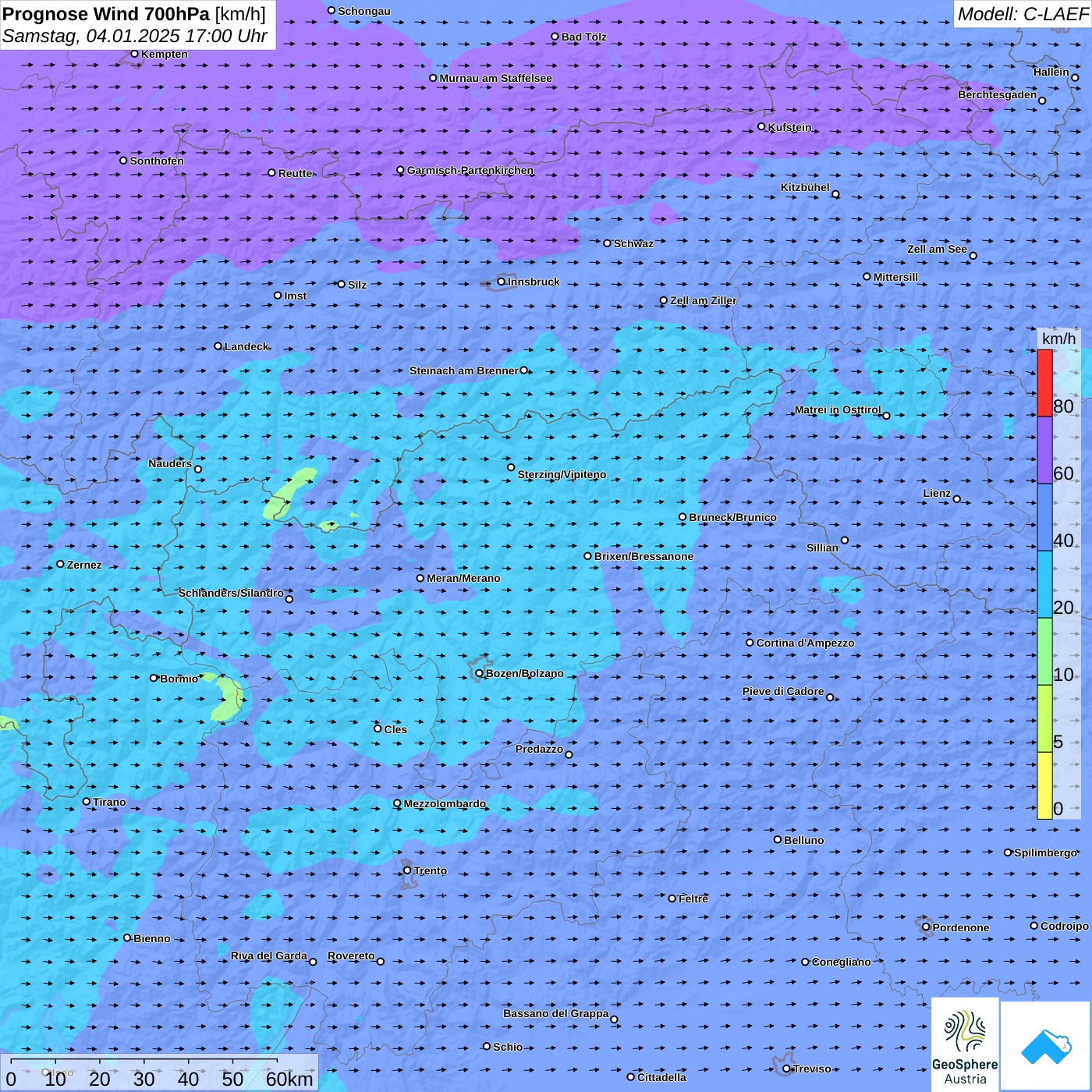Viewport: 1092px width, 1092px height.
Task: Click the 'km/h' legend unit label
Action: pos(1058,339)
